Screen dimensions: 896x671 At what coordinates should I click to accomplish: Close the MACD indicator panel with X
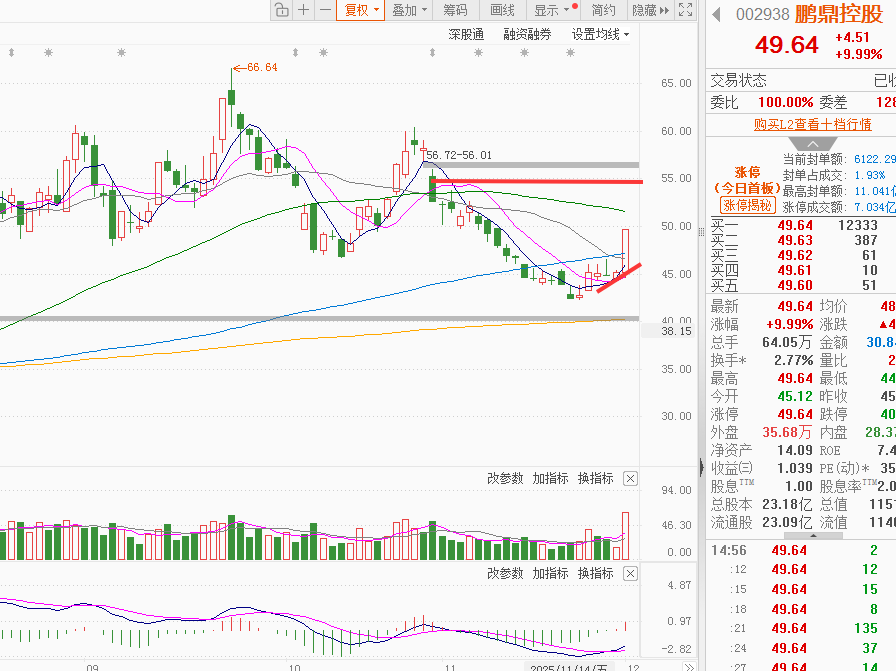pos(630,573)
